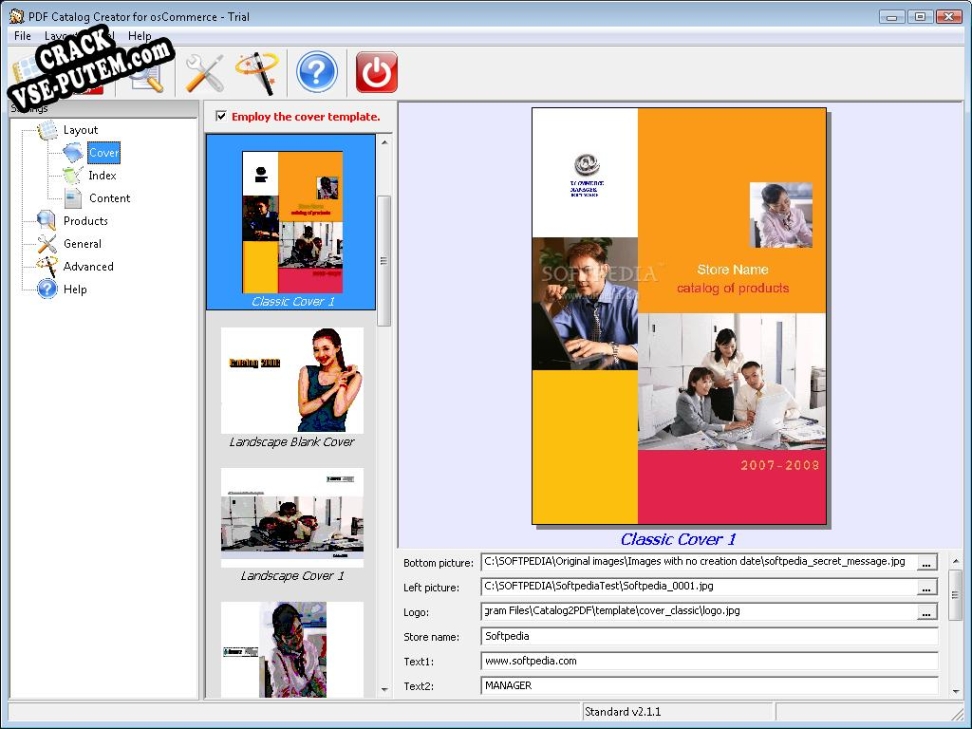Viewport: 972px width, 729px height.
Task: Click the wrench and screwdriver toolbar icon
Action: click(205, 73)
